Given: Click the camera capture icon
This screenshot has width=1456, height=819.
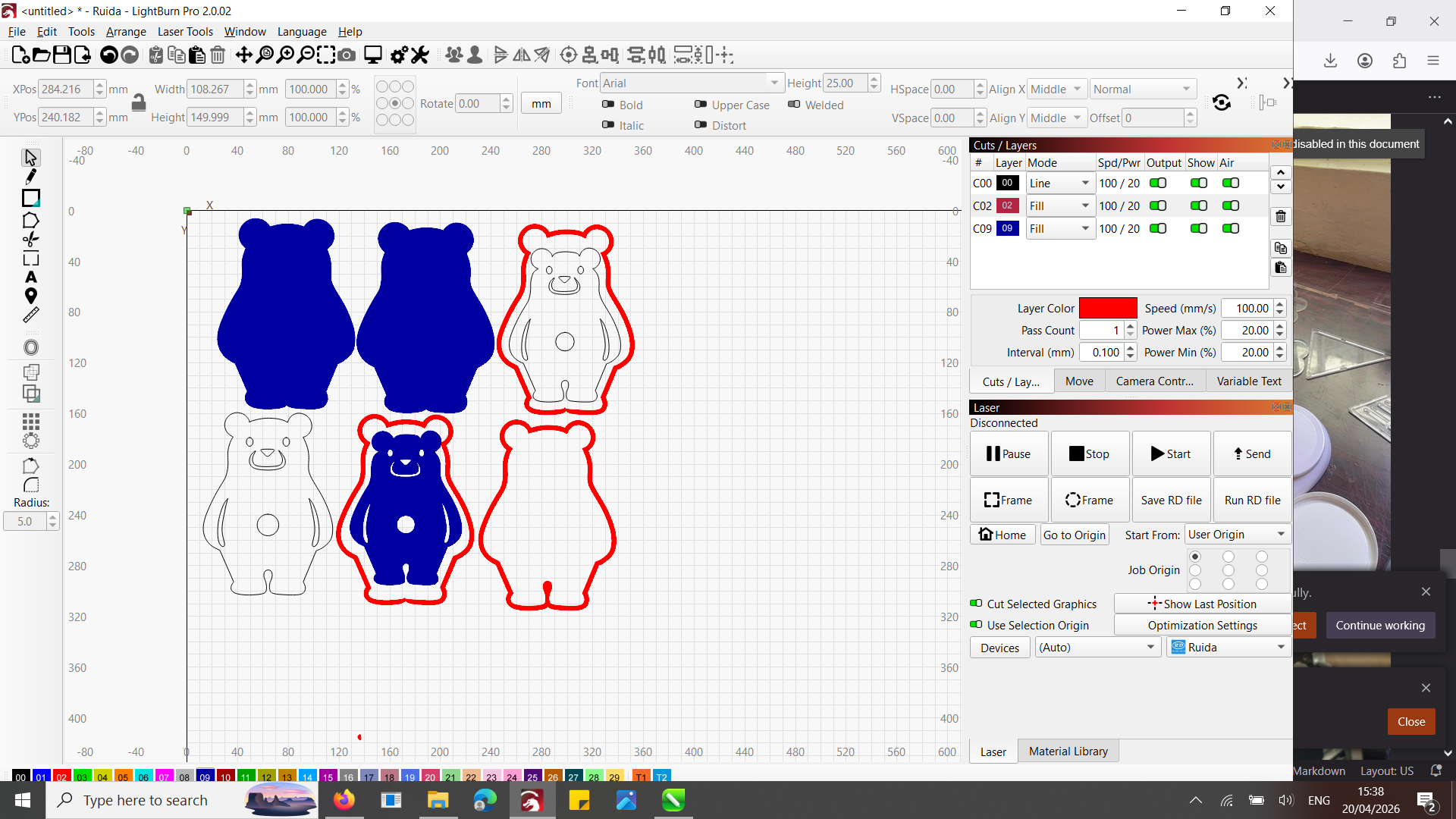Looking at the screenshot, I should click(347, 55).
